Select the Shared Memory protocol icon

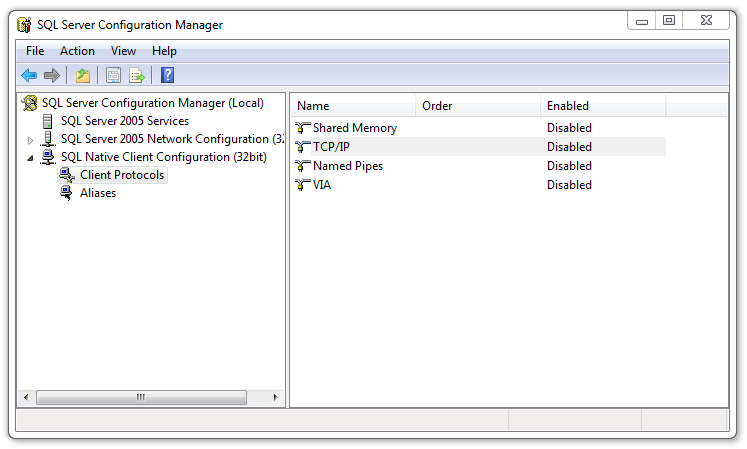[303, 128]
